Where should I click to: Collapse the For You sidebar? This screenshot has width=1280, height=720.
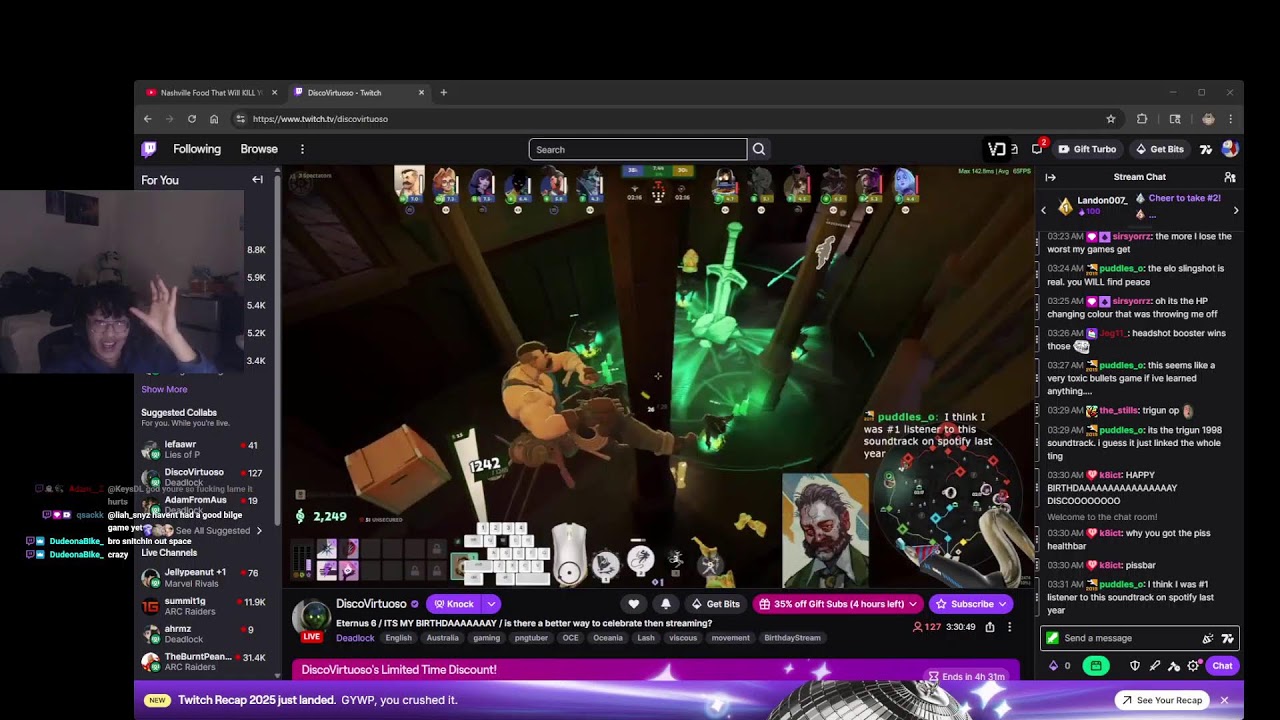(258, 180)
